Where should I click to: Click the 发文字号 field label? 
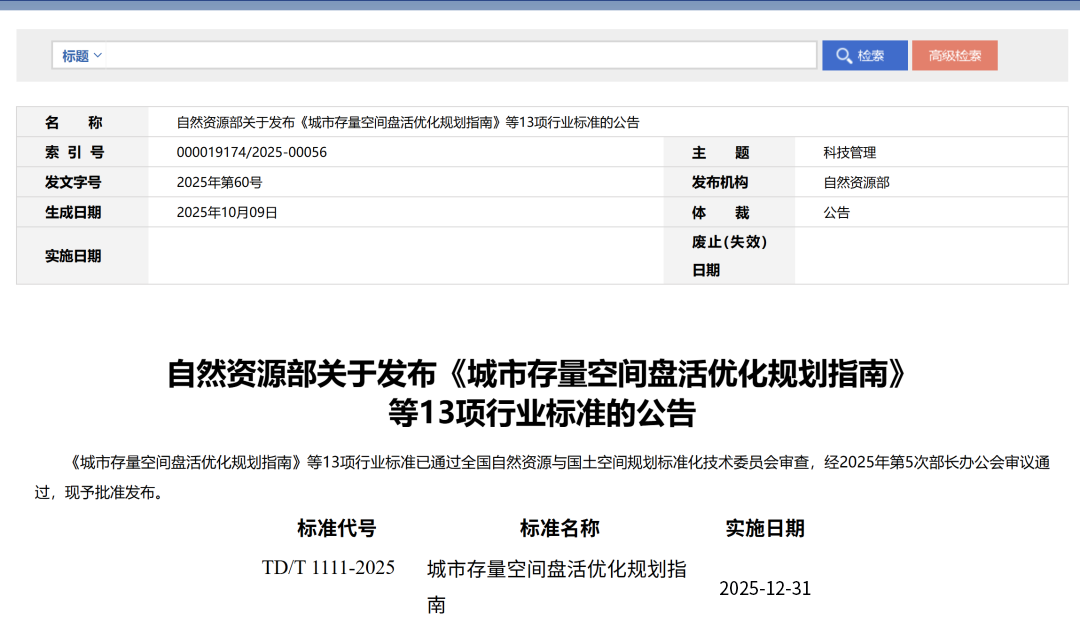click(x=73, y=182)
